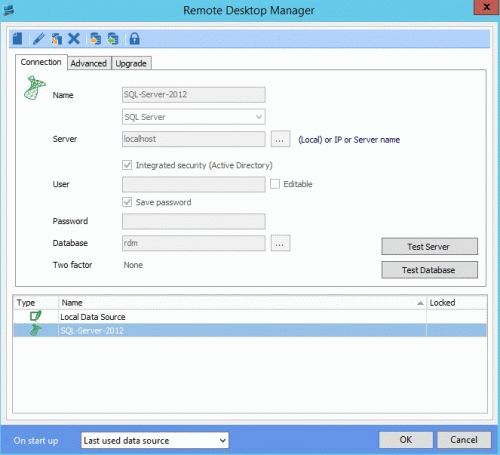Click the import configuration icon with green arrow

(113, 39)
